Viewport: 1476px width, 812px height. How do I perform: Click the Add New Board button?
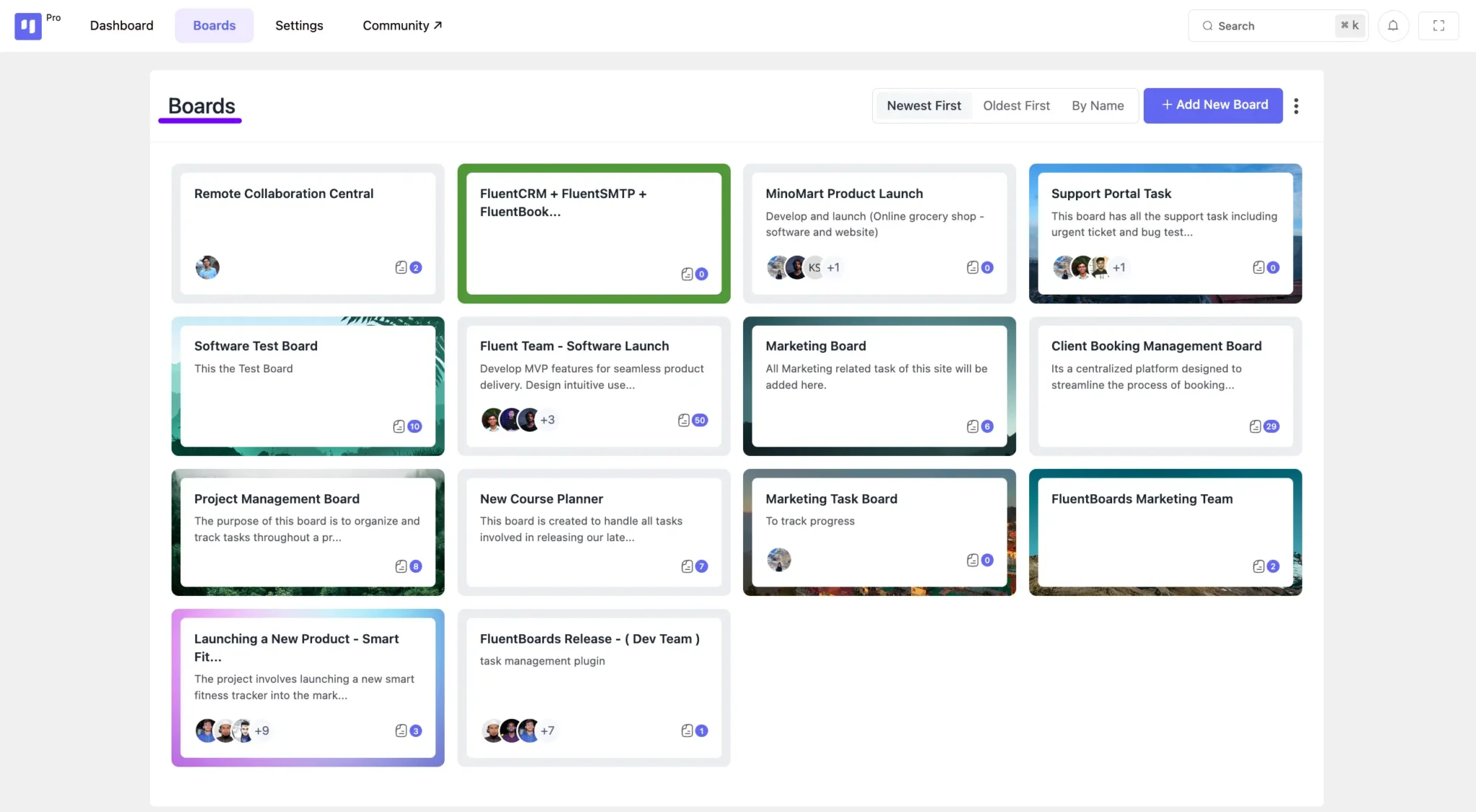click(1213, 105)
